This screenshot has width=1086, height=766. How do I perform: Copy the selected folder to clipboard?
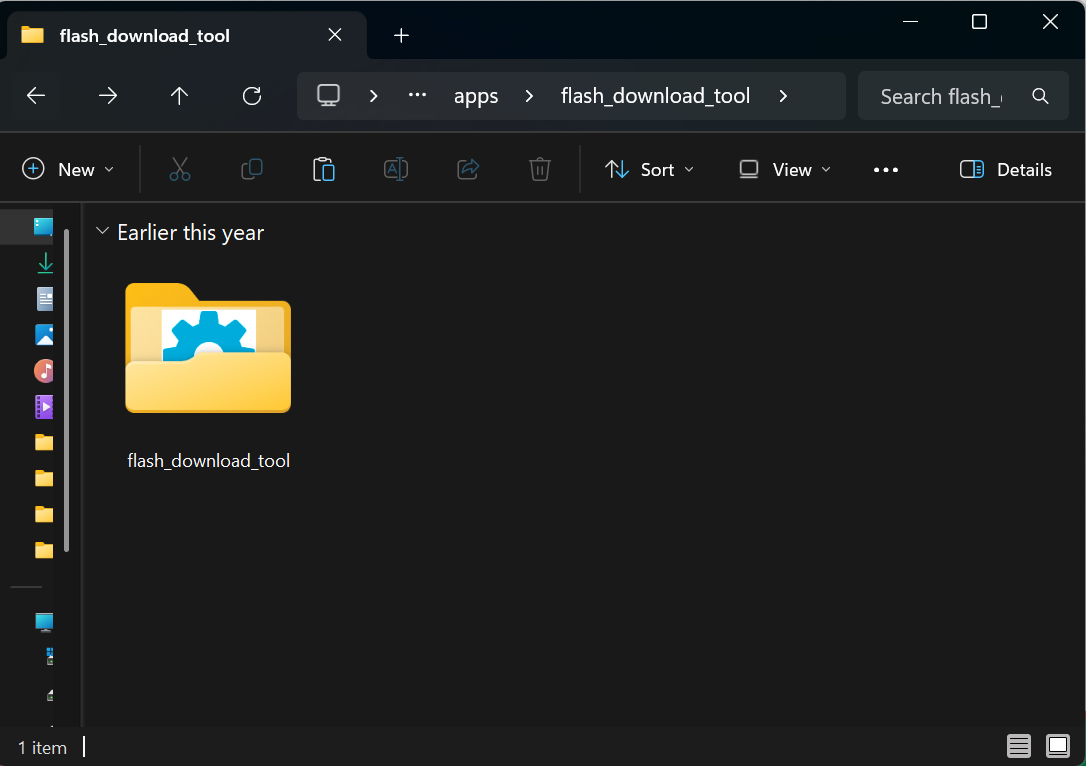[251, 169]
